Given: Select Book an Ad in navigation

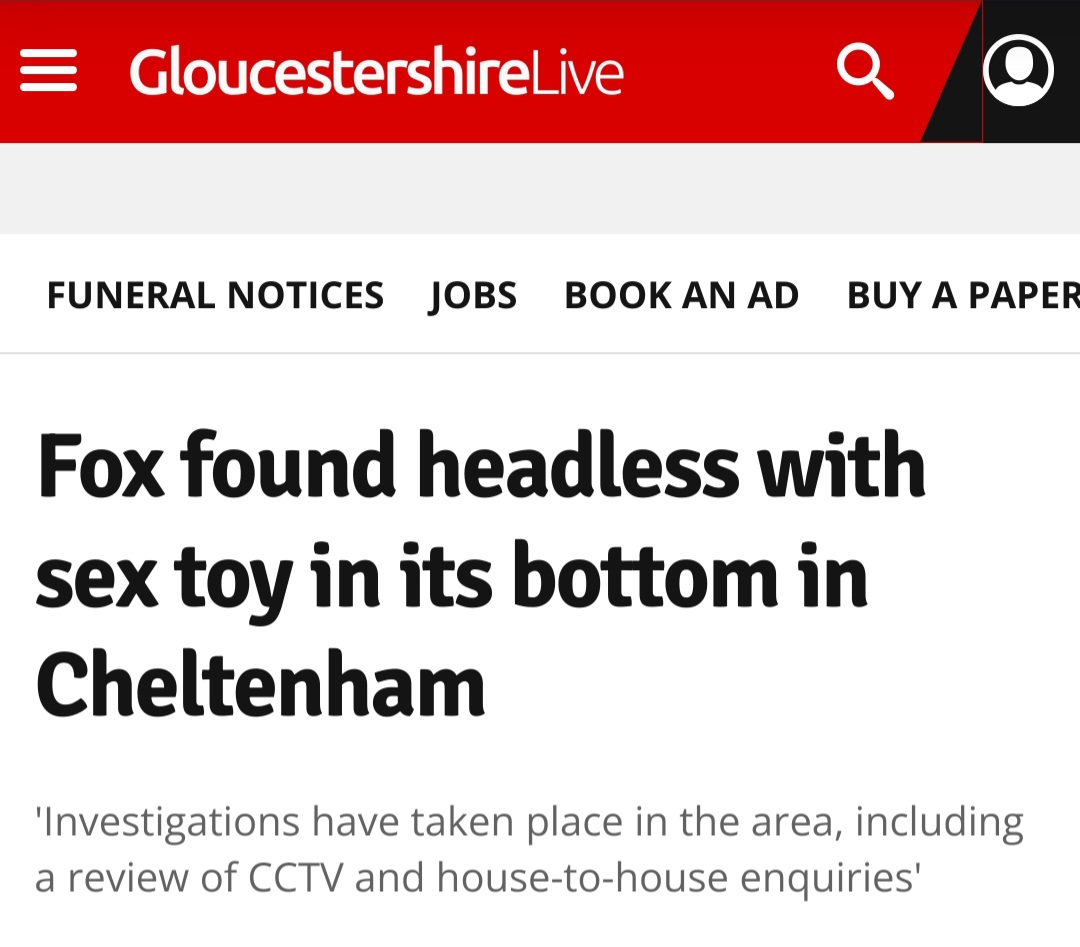Looking at the screenshot, I should coord(681,295).
